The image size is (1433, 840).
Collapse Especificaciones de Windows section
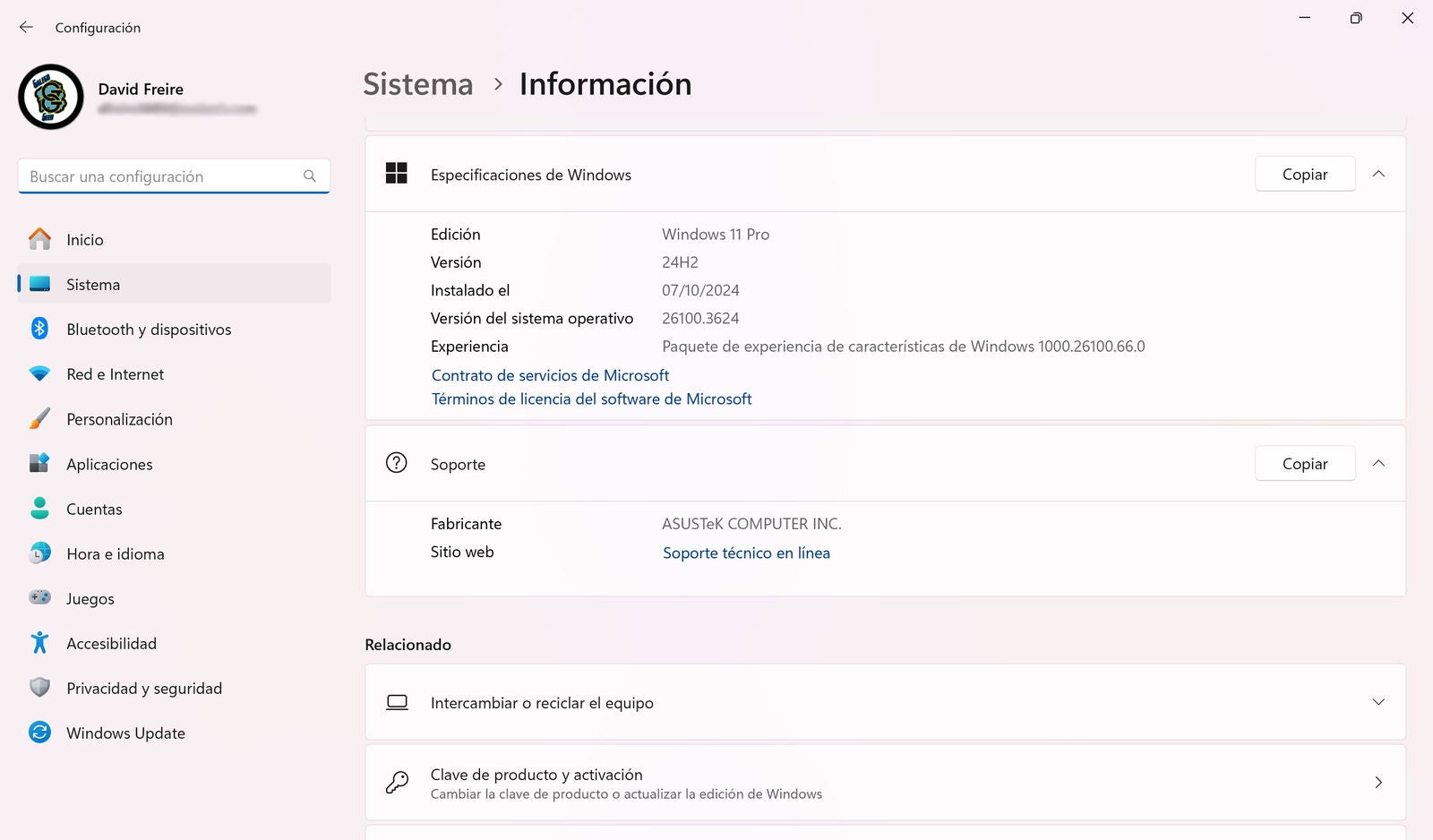click(x=1378, y=174)
